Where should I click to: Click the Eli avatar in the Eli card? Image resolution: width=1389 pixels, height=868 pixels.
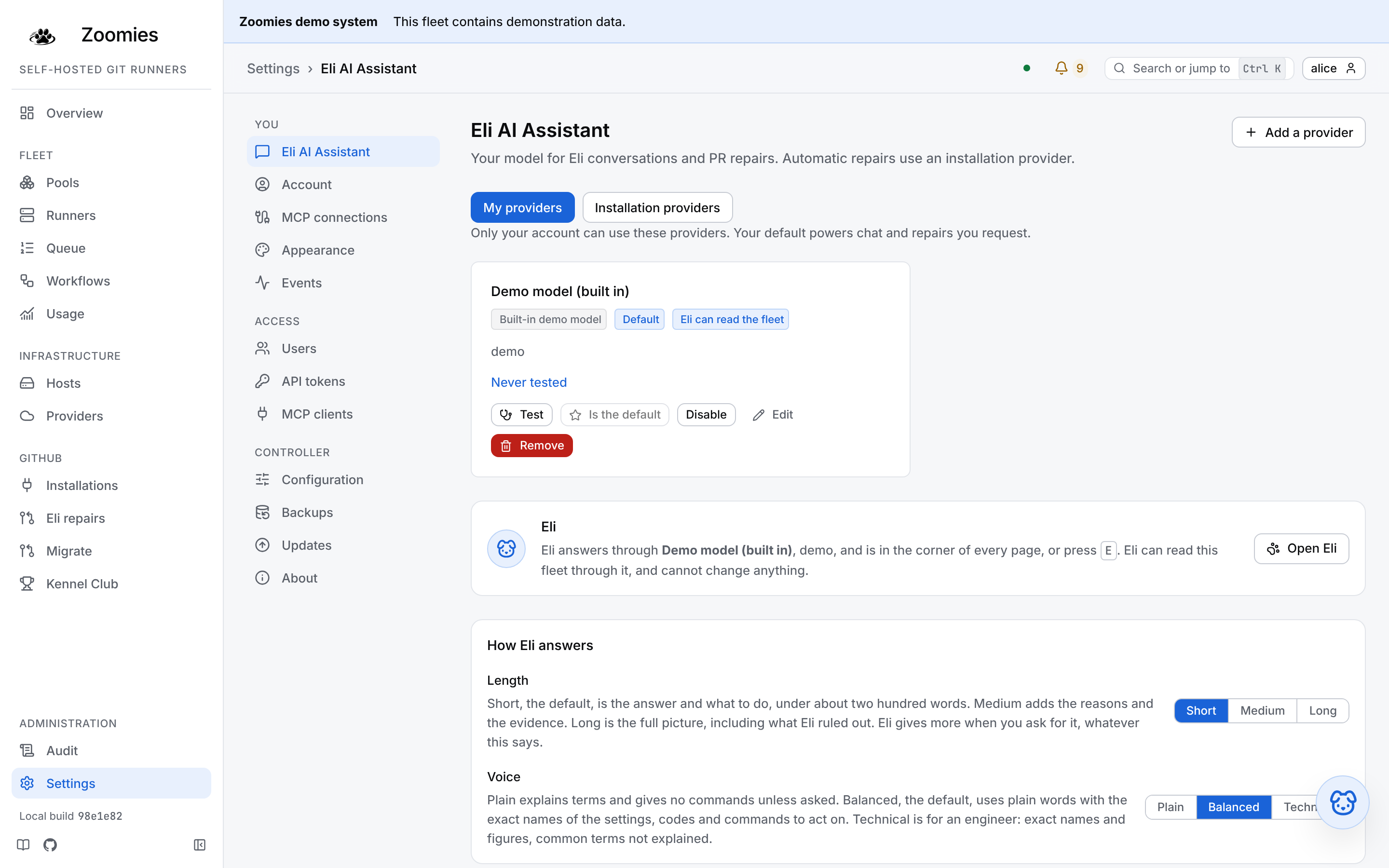(506, 548)
